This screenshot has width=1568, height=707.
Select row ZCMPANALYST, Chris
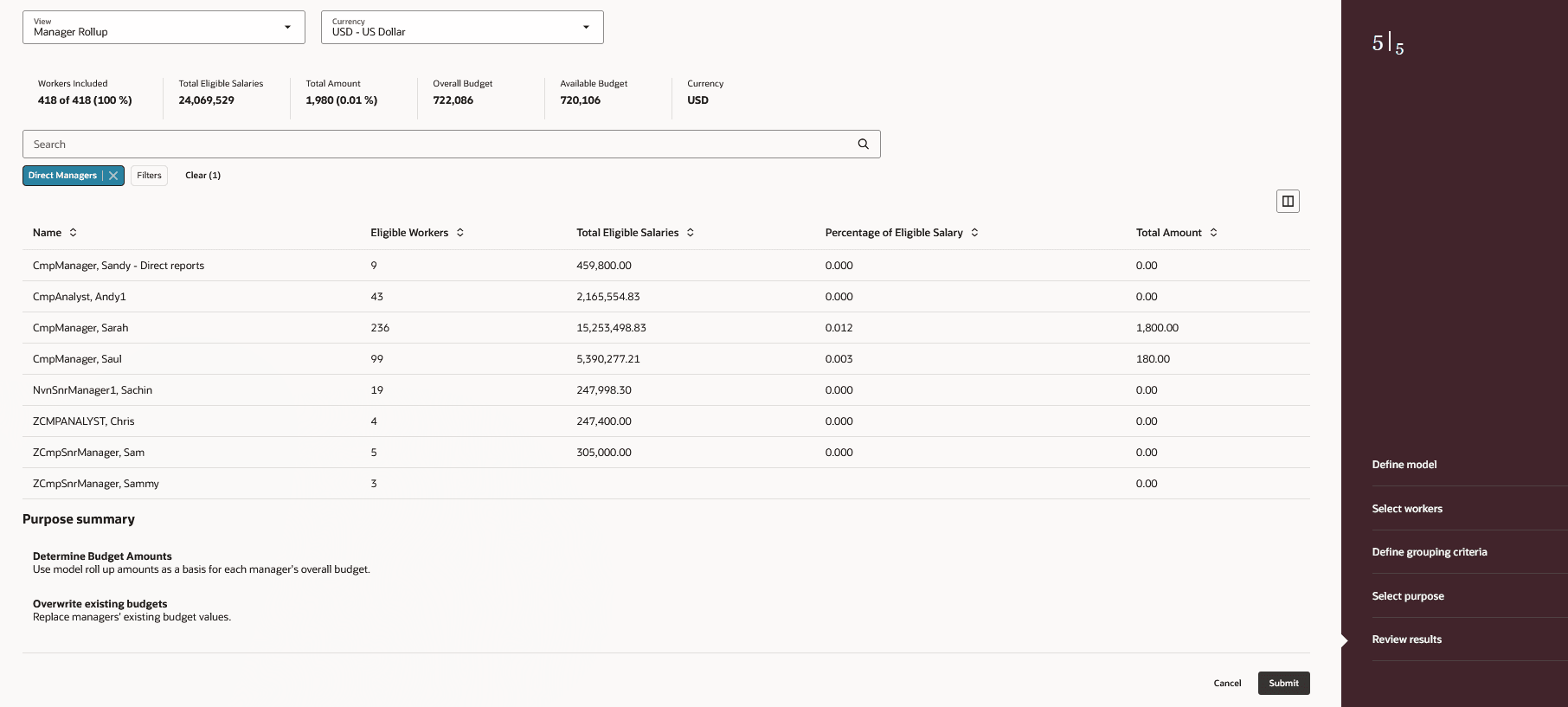(666, 421)
